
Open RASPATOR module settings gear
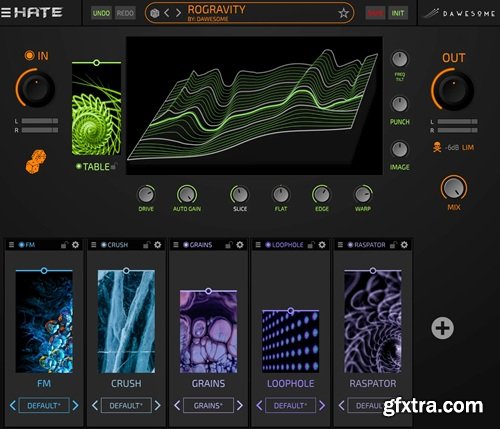(404, 245)
